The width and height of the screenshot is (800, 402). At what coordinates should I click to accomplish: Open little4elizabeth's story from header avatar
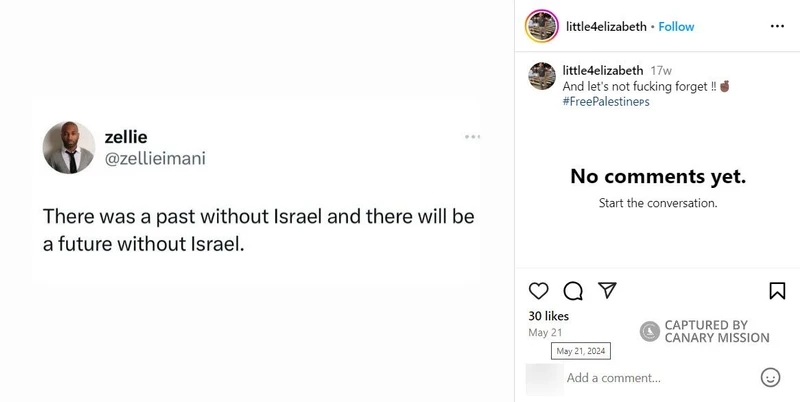pos(541,26)
